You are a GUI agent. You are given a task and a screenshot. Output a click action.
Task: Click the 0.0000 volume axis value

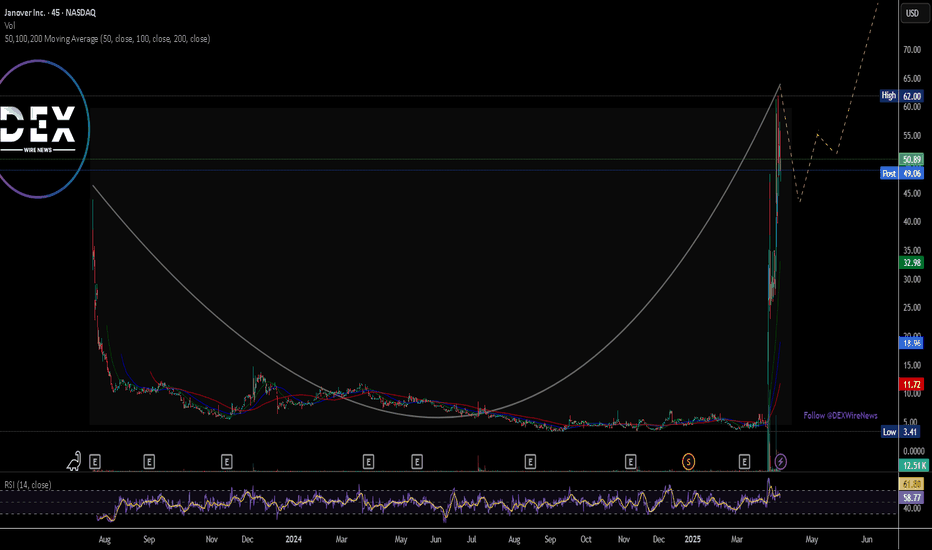(914, 451)
